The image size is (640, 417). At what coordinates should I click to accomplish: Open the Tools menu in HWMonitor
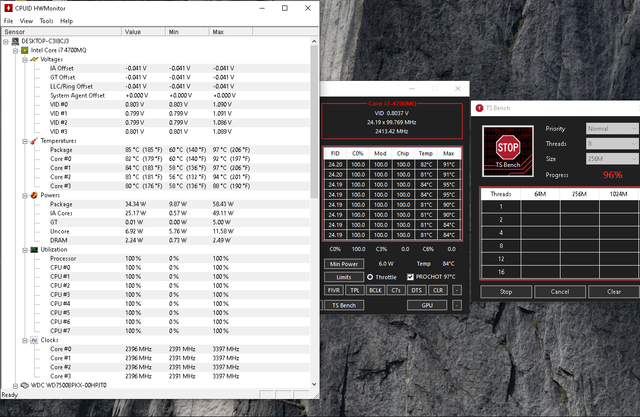(x=46, y=21)
